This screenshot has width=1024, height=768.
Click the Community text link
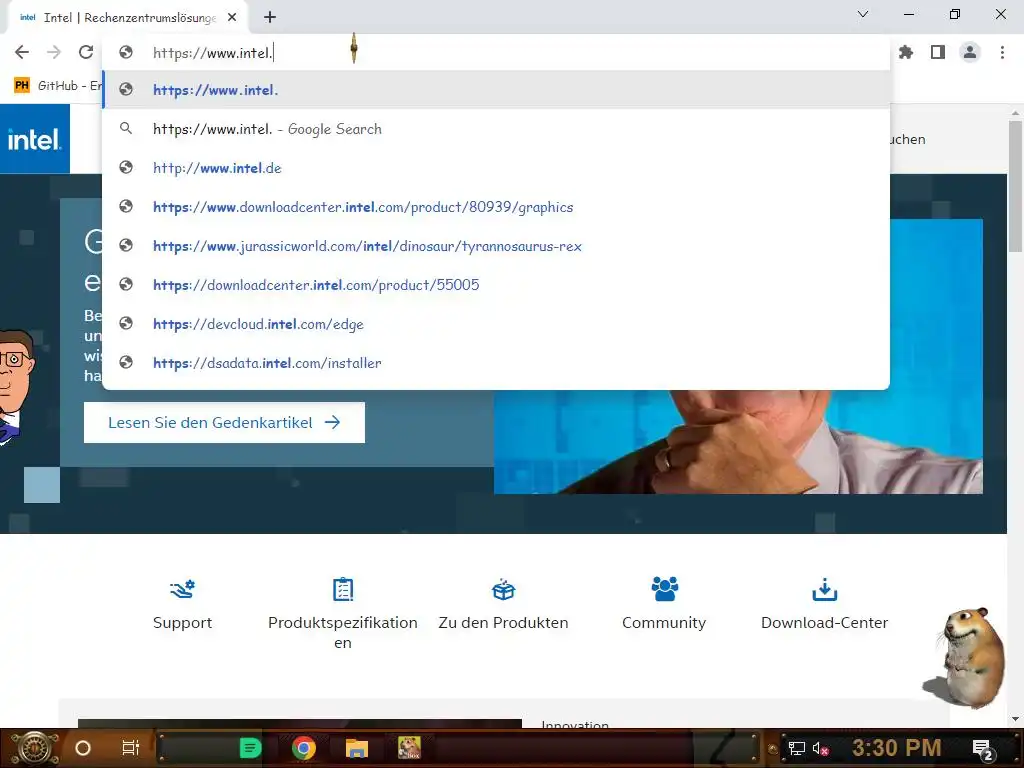click(664, 623)
